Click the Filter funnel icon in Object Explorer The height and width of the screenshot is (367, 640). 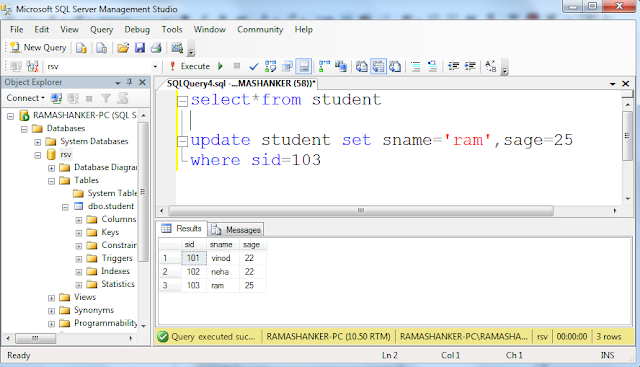click(106, 98)
